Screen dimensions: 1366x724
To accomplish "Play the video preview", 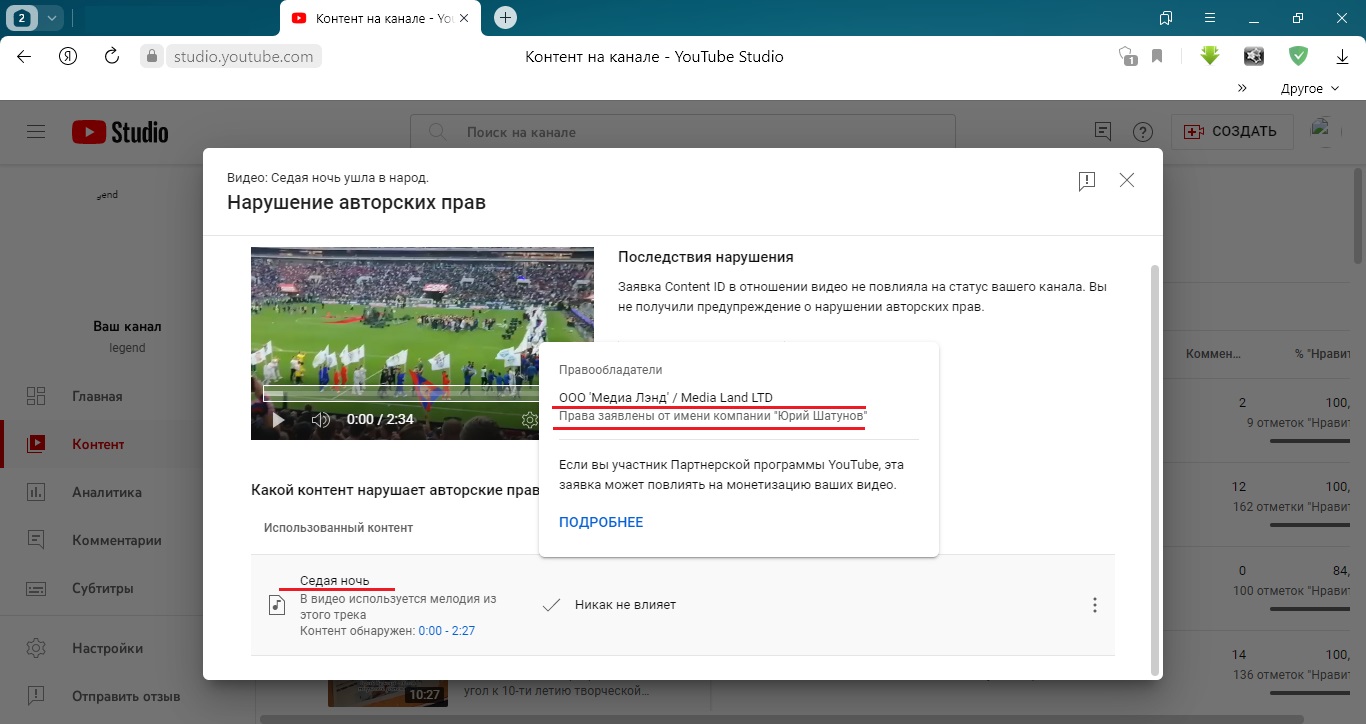I will click(278, 420).
